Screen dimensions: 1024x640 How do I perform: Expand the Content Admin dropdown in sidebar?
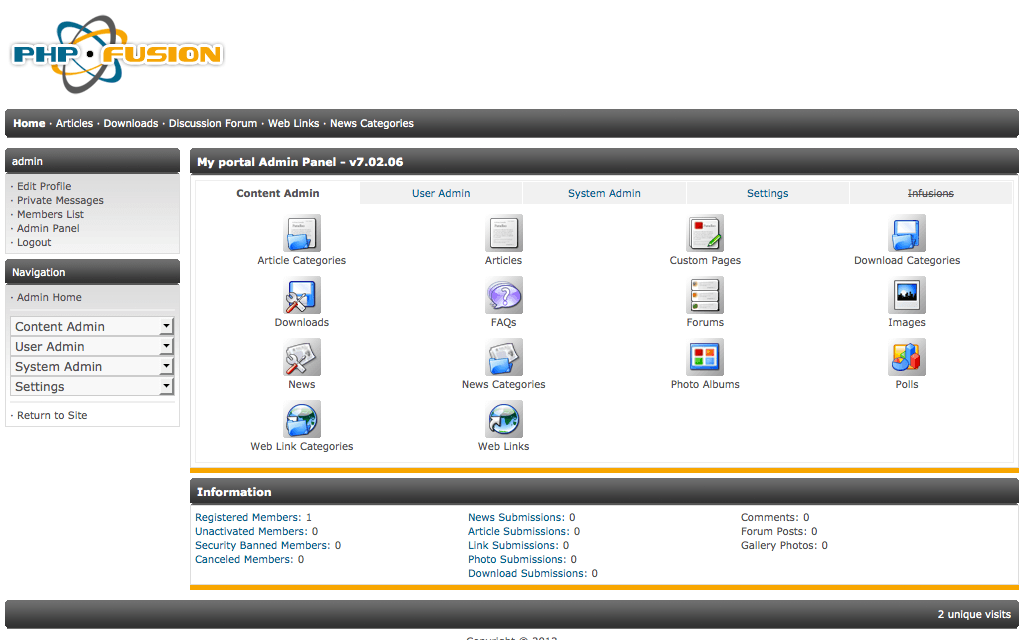click(x=91, y=326)
